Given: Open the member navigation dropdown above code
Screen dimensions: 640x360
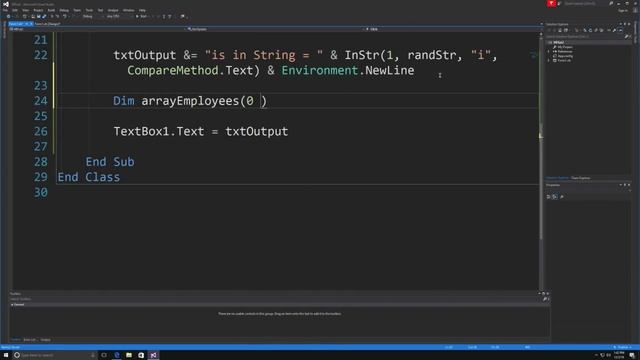Looking at the screenshot, I should [453, 29].
